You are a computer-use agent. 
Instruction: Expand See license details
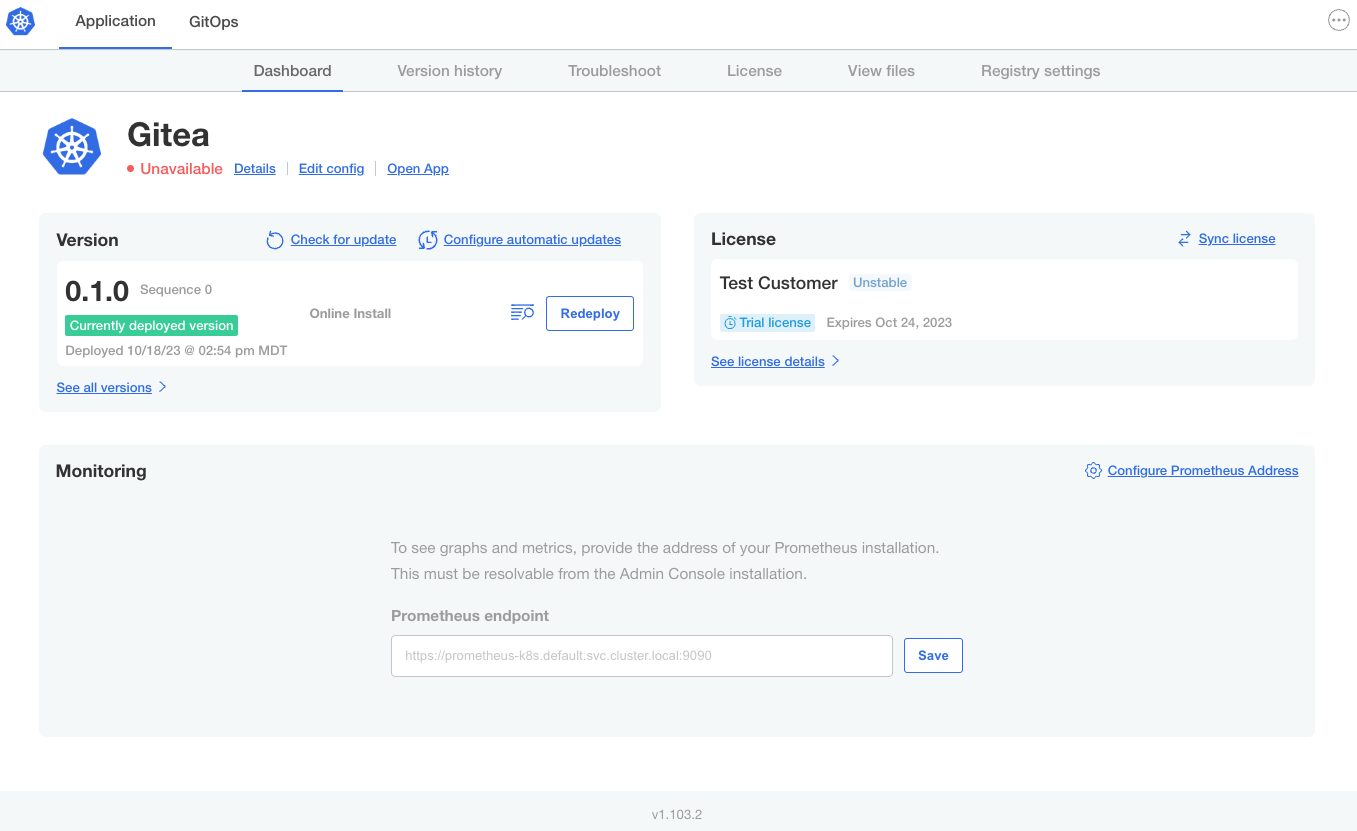767,361
